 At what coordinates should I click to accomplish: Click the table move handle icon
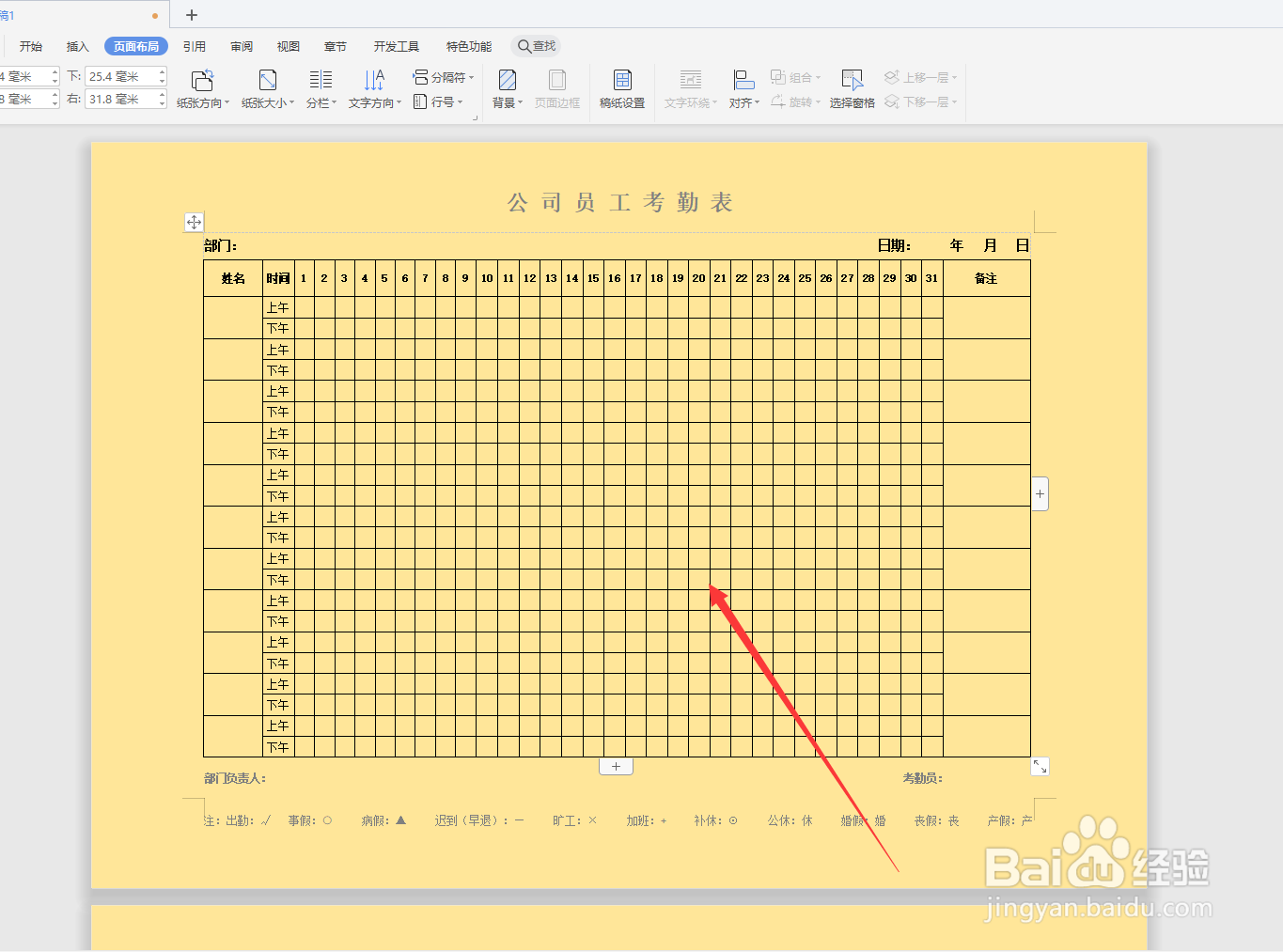pos(194,223)
